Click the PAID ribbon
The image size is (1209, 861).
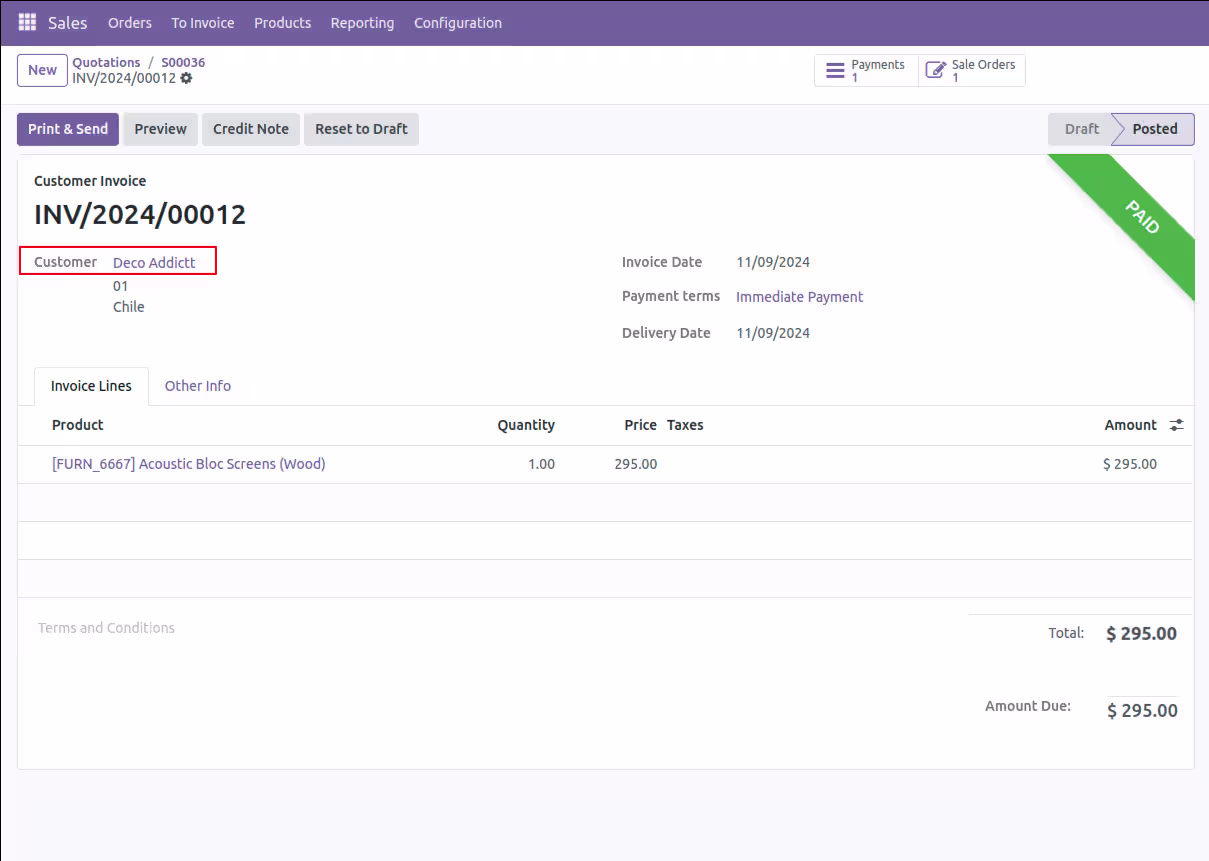pyautogui.click(x=1142, y=217)
